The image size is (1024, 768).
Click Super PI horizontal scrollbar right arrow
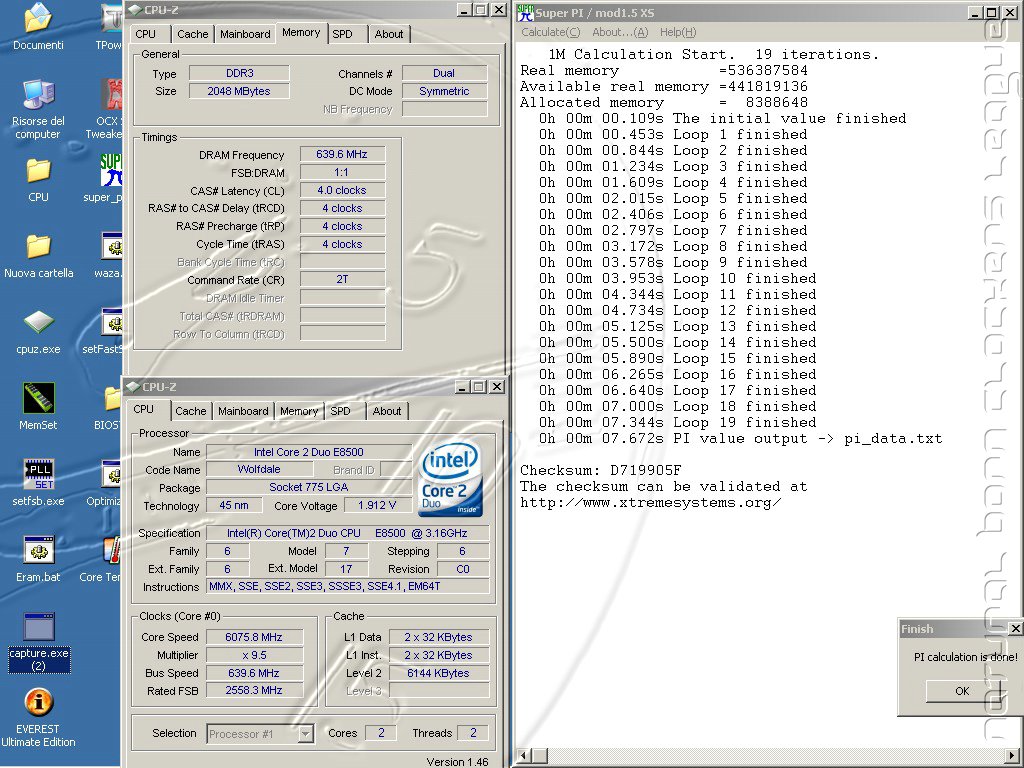point(1012,755)
